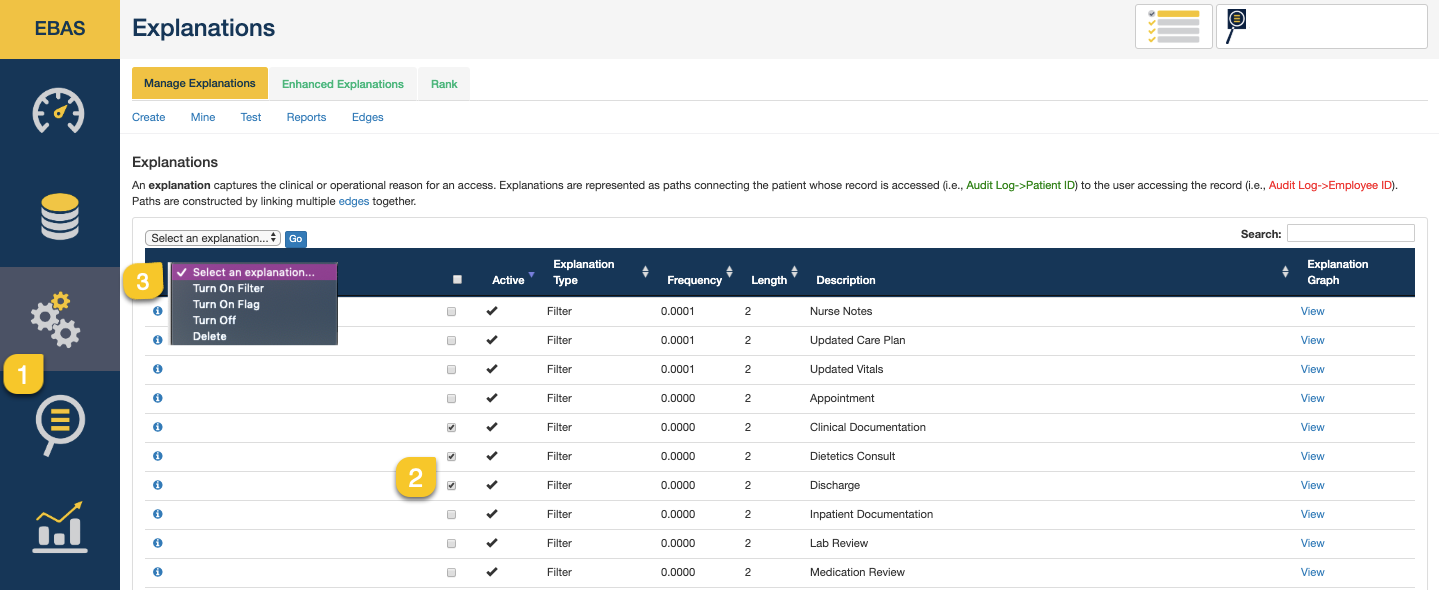Image resolution: width=1439 pixels, height=590 pixels.
Task: Open the magnifier list sidebar icon
Action: click(x=59, y=425)
